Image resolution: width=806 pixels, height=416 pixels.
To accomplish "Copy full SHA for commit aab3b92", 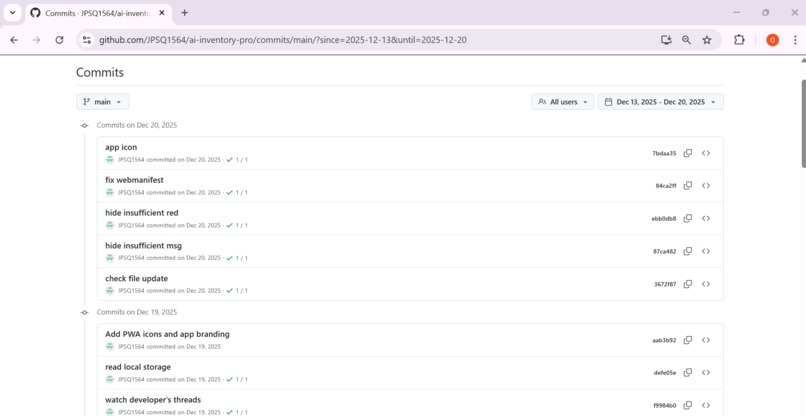I will coord(687,340).
